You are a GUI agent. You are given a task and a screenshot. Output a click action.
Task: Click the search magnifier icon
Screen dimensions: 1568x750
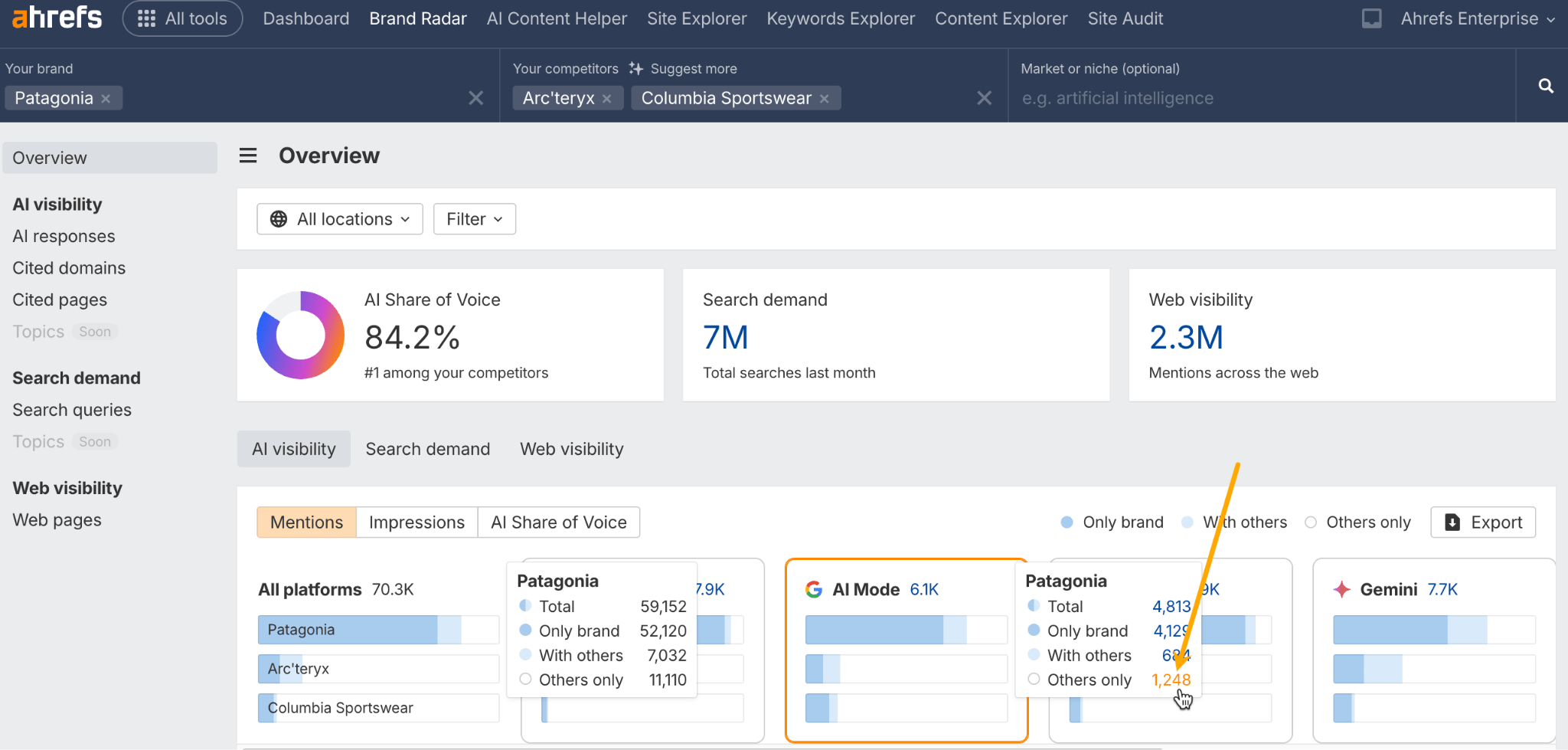coord(1546,86)
